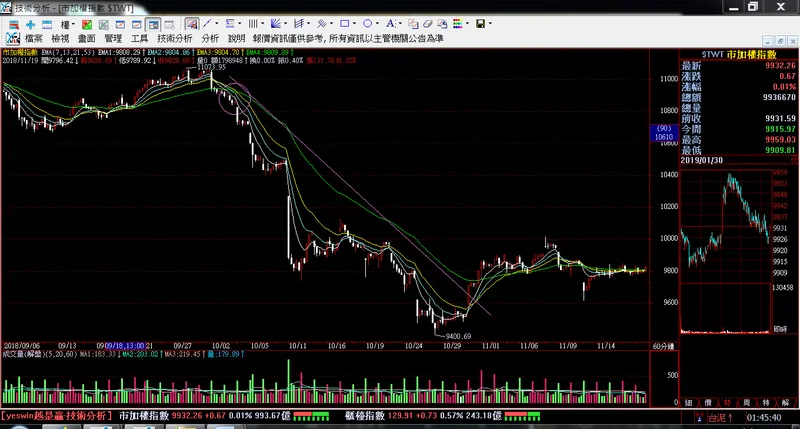Open the trend line tool dropdown arrow
This screenshot has height=429, width=800.
216,23
